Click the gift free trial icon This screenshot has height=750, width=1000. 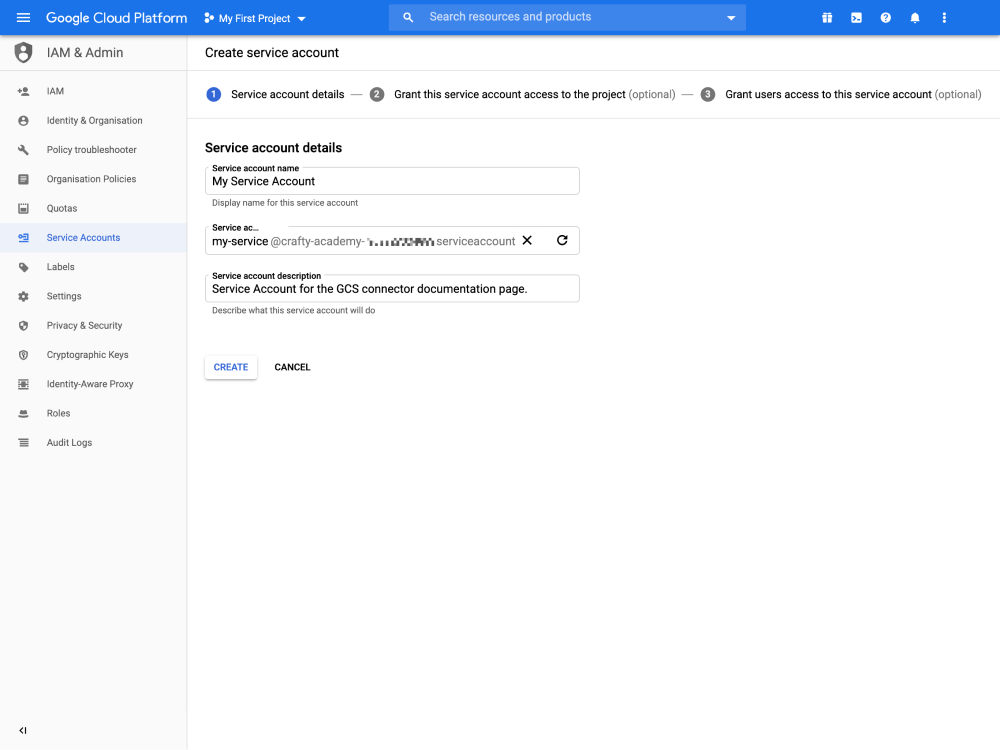[x=827, y=18]
